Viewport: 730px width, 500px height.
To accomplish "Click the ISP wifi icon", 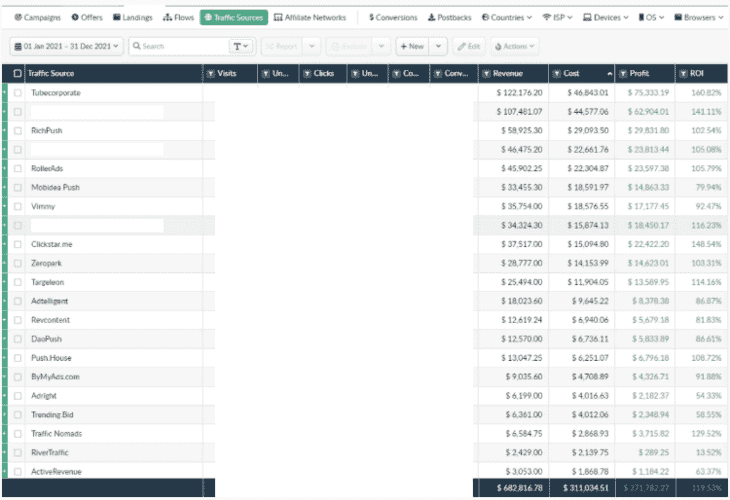I will [547, 17].
